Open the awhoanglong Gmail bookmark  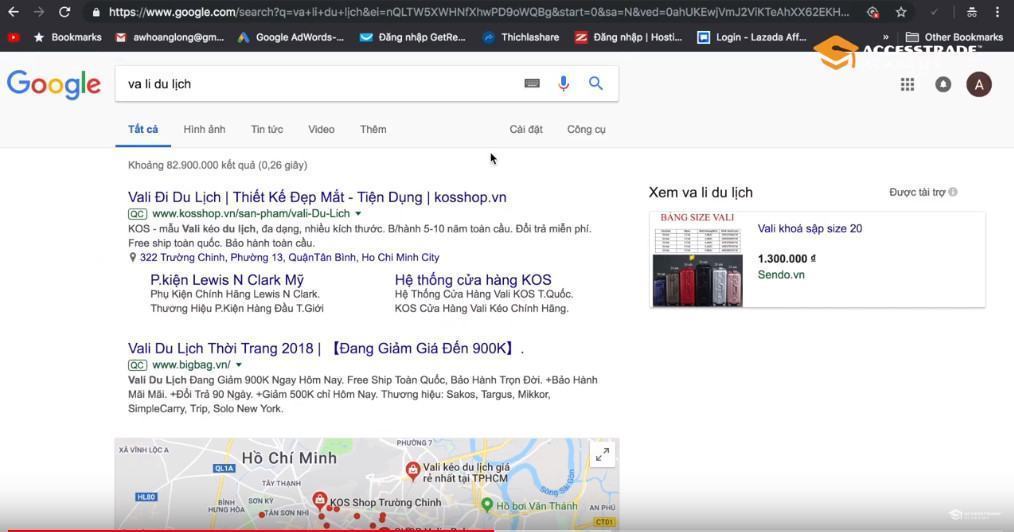pos(169,37)
